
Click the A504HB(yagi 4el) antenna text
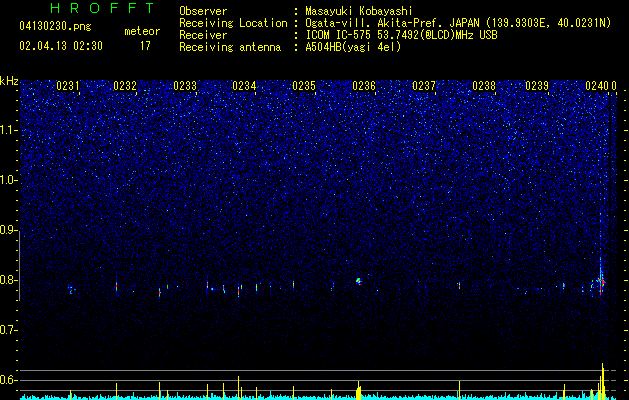point(353,47)
